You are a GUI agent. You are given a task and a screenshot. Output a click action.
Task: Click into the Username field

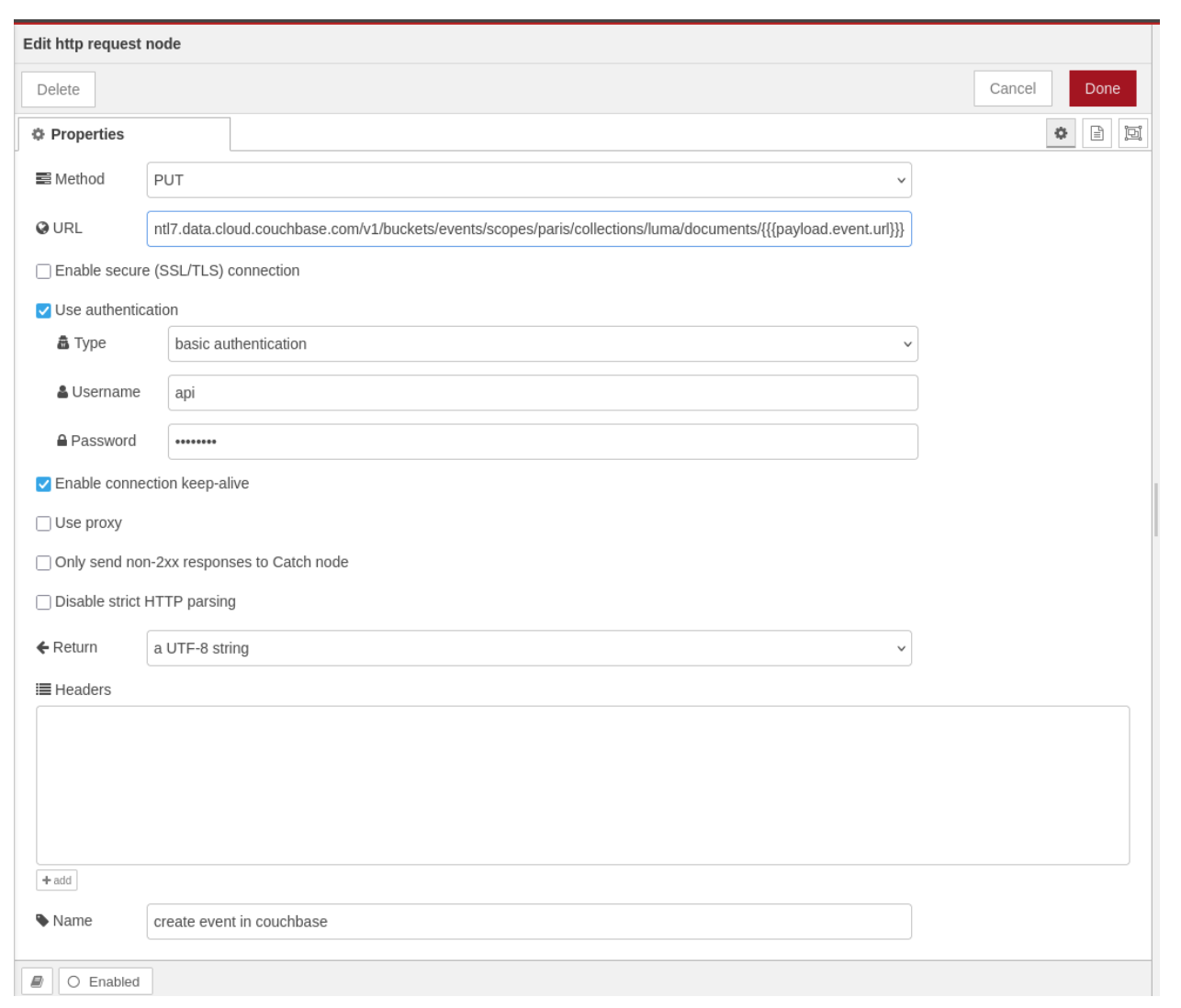[542, 393]
